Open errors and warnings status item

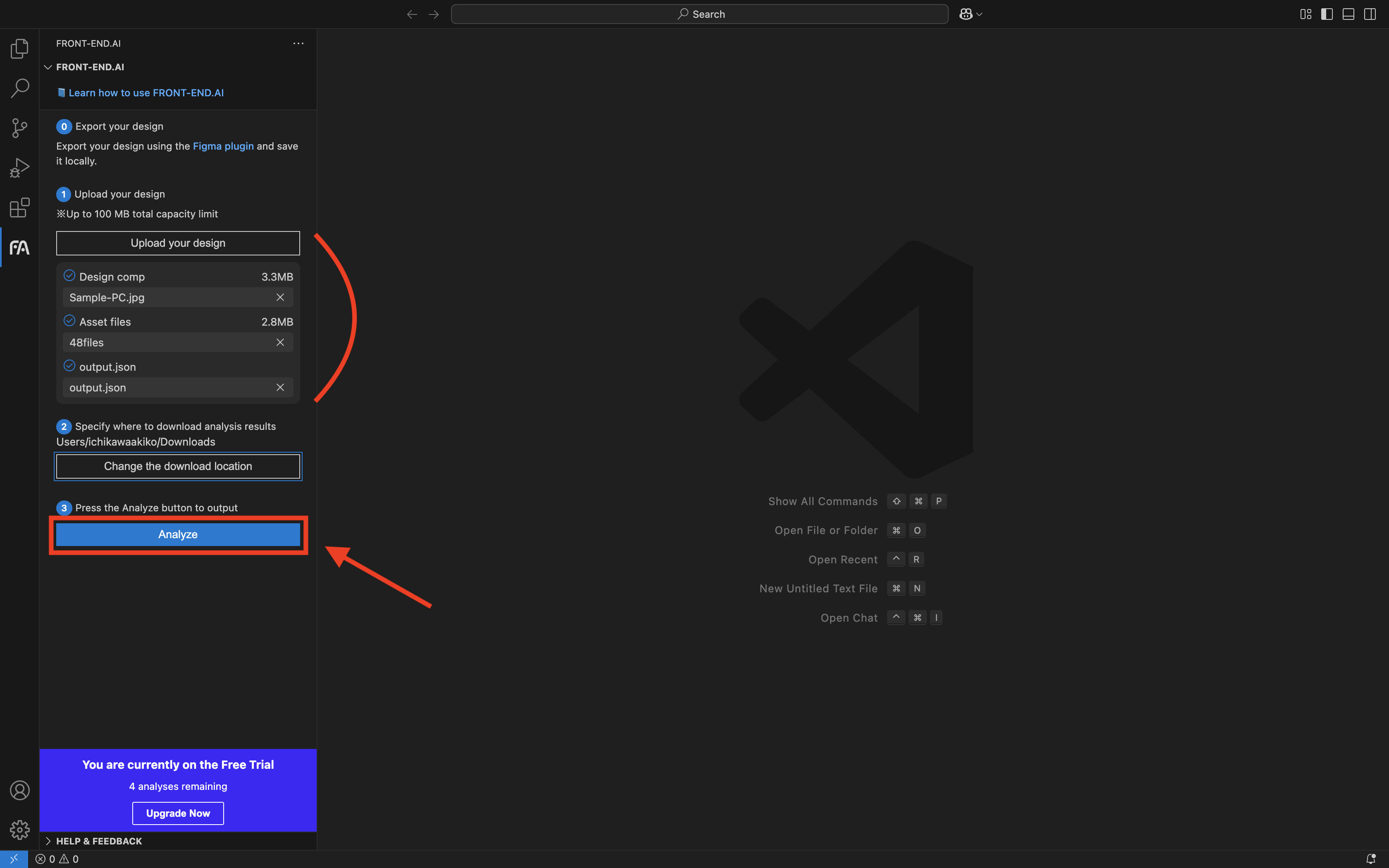click(57, 859)
